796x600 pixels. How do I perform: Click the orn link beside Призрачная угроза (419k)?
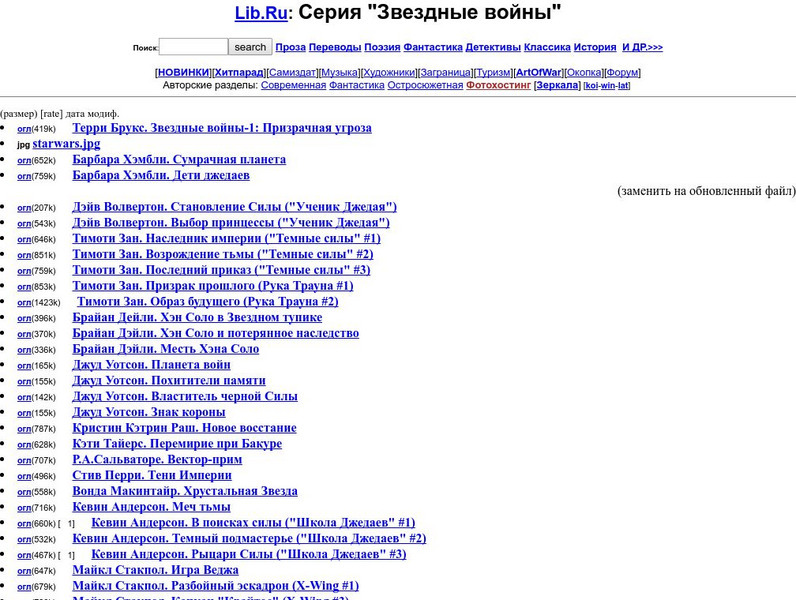tap(24, 129)
